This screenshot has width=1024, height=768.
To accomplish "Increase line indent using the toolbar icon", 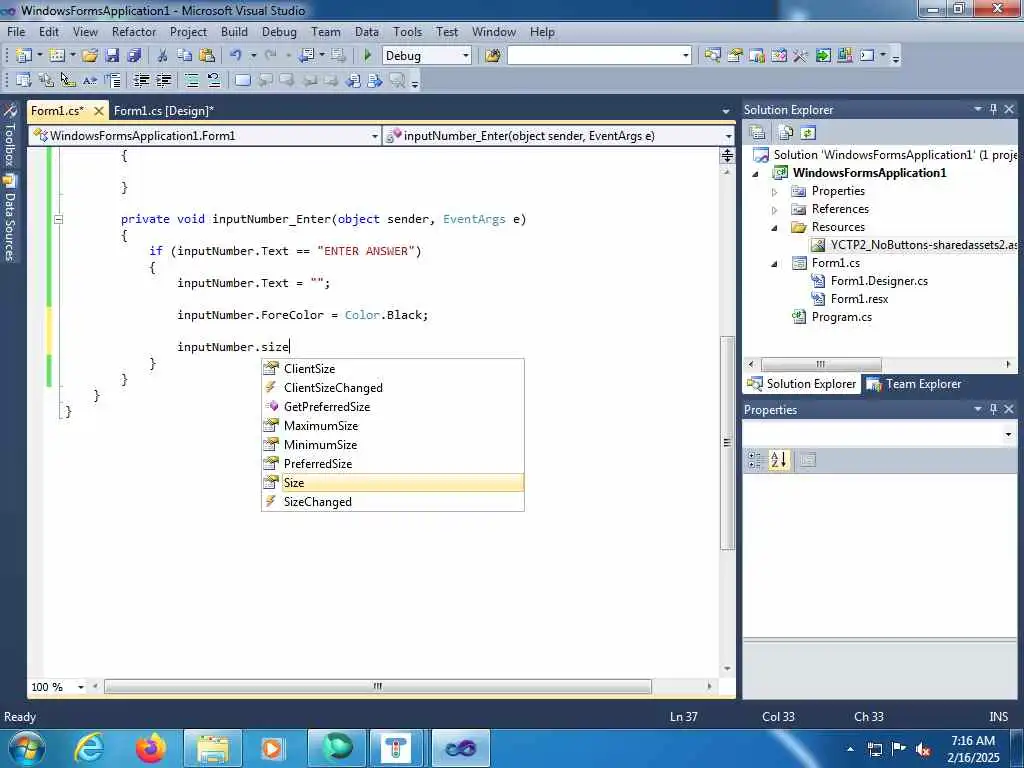I will (x=163, y=80).
